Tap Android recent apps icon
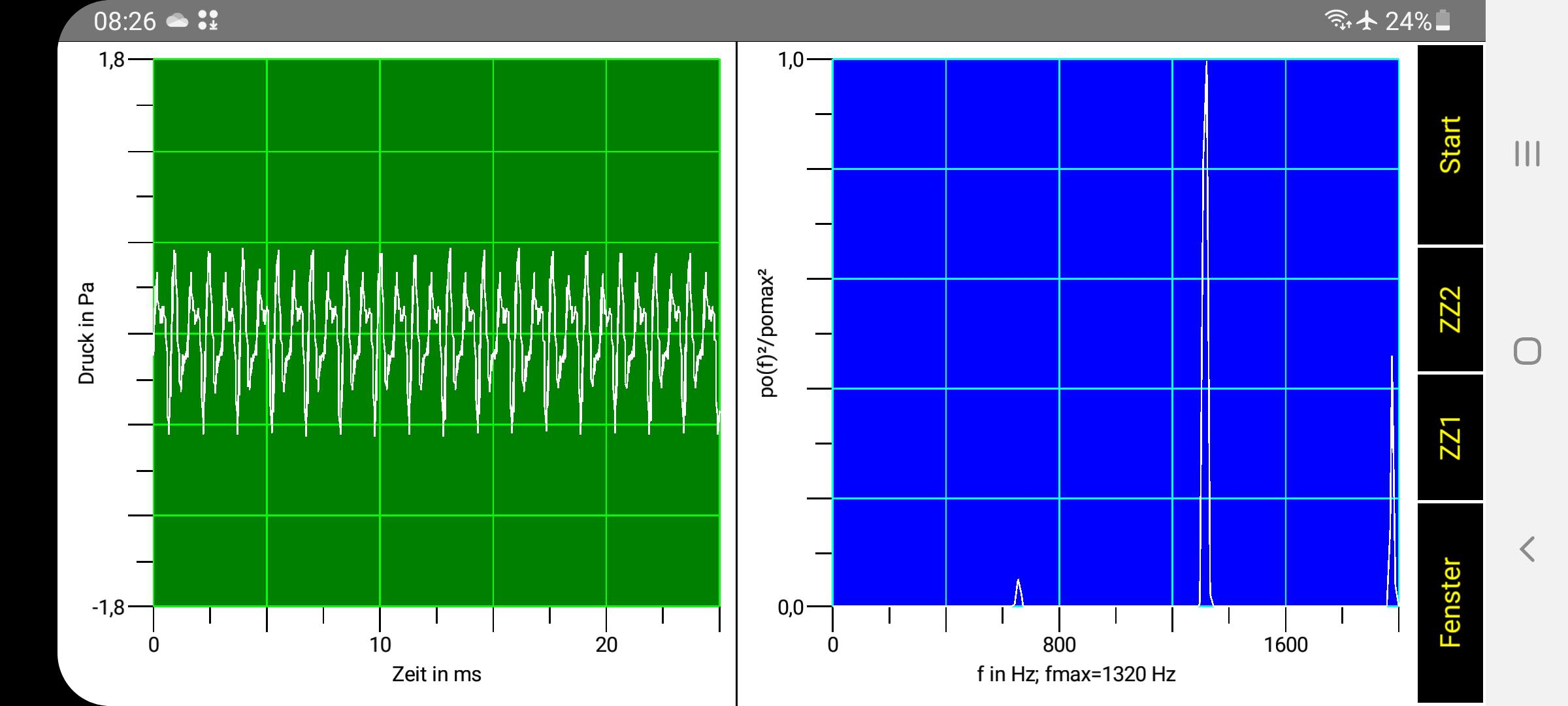 (1527, 154)
